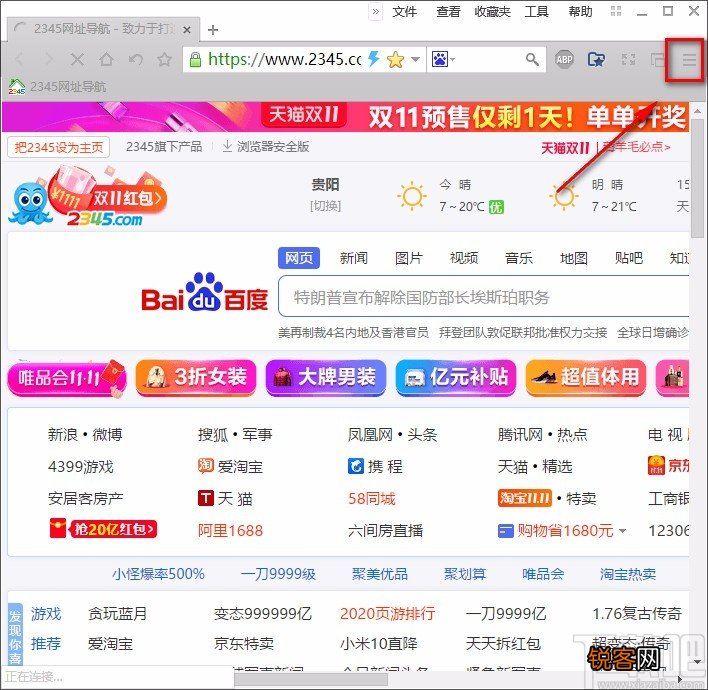Viewport: 708px width, 690px height.
Task: Open the 文件 menu
Action: click(x=405, y=11)
